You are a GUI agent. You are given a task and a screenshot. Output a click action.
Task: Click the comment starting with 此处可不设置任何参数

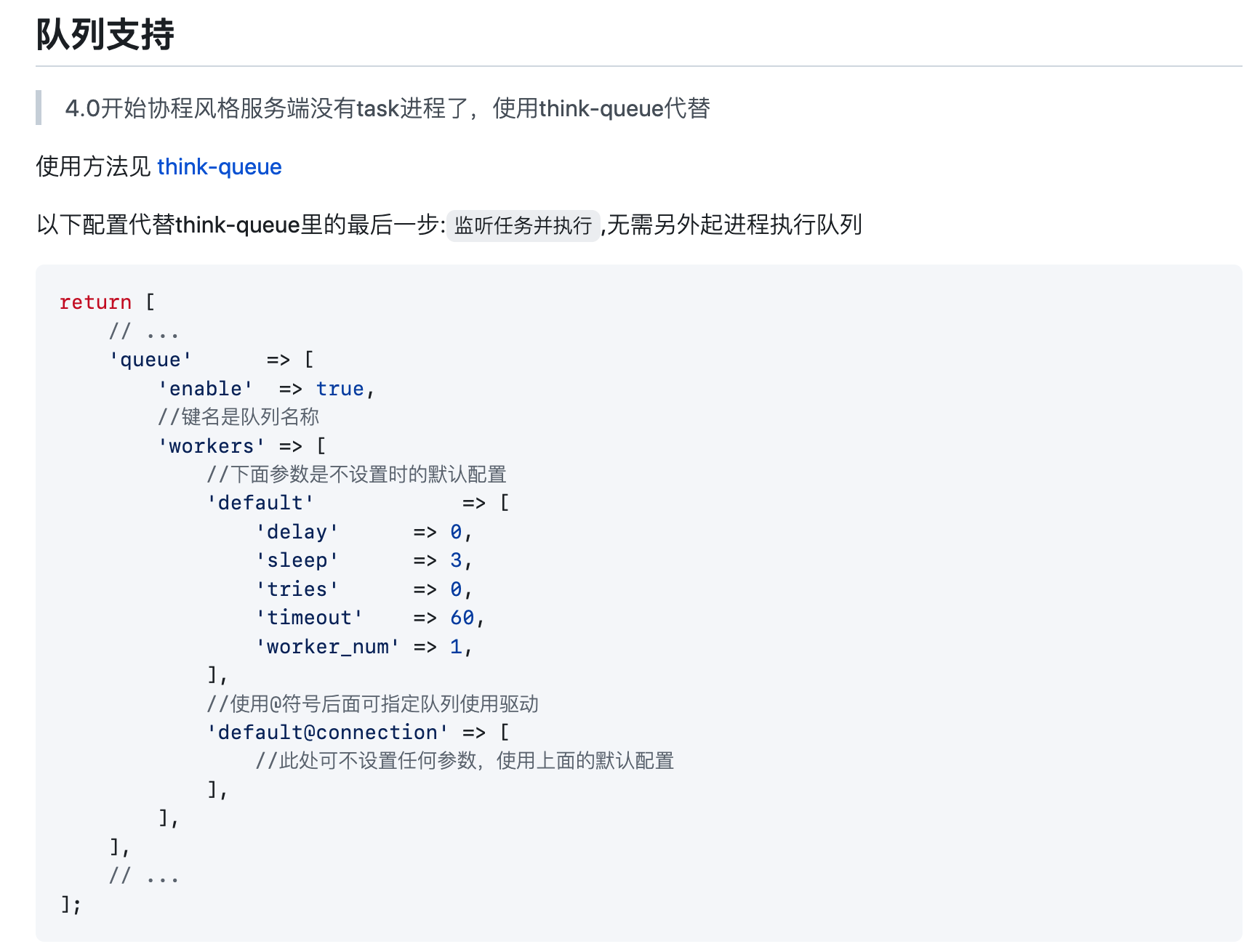[x=465, y=761]
